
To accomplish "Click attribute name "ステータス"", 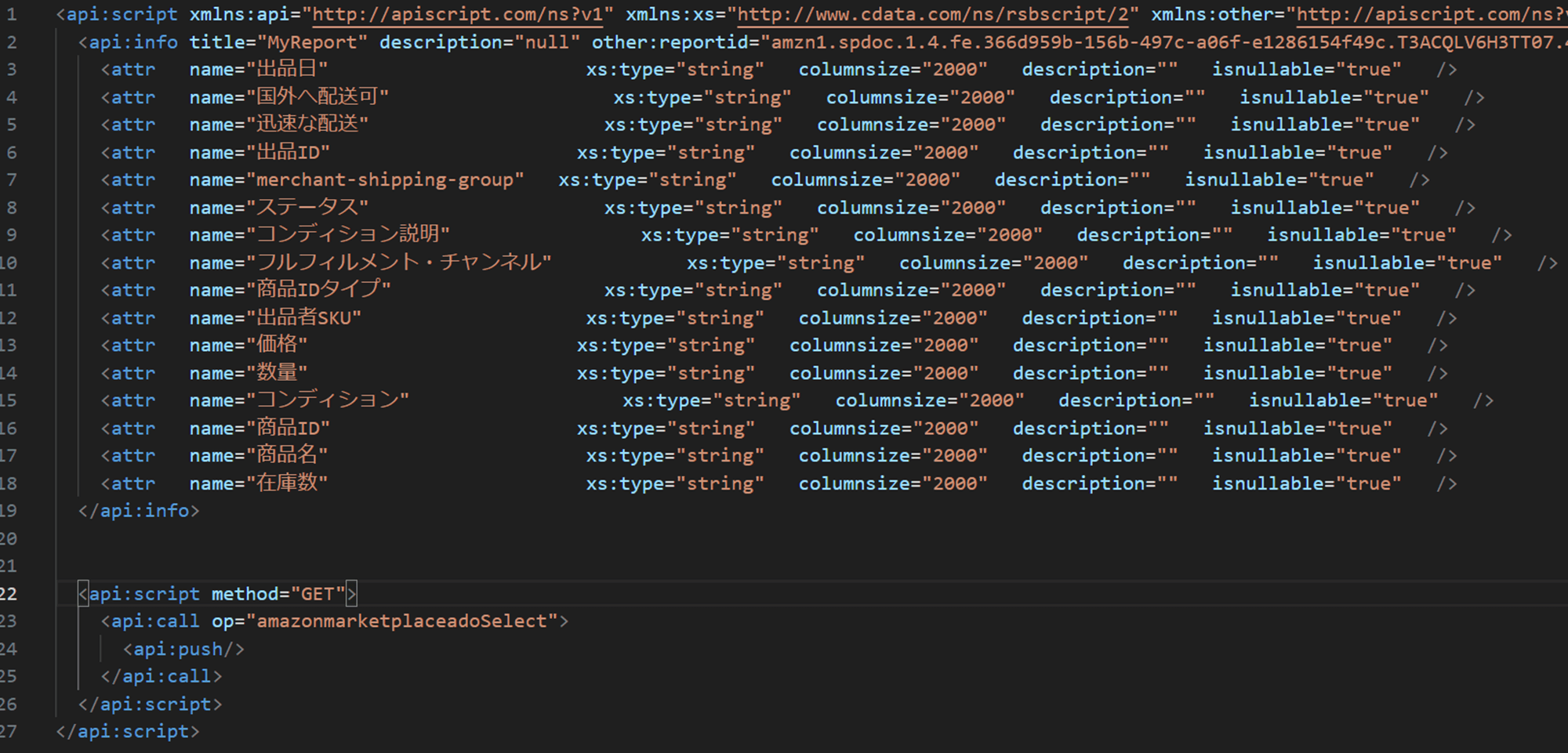I will click(x=307, y=208).
